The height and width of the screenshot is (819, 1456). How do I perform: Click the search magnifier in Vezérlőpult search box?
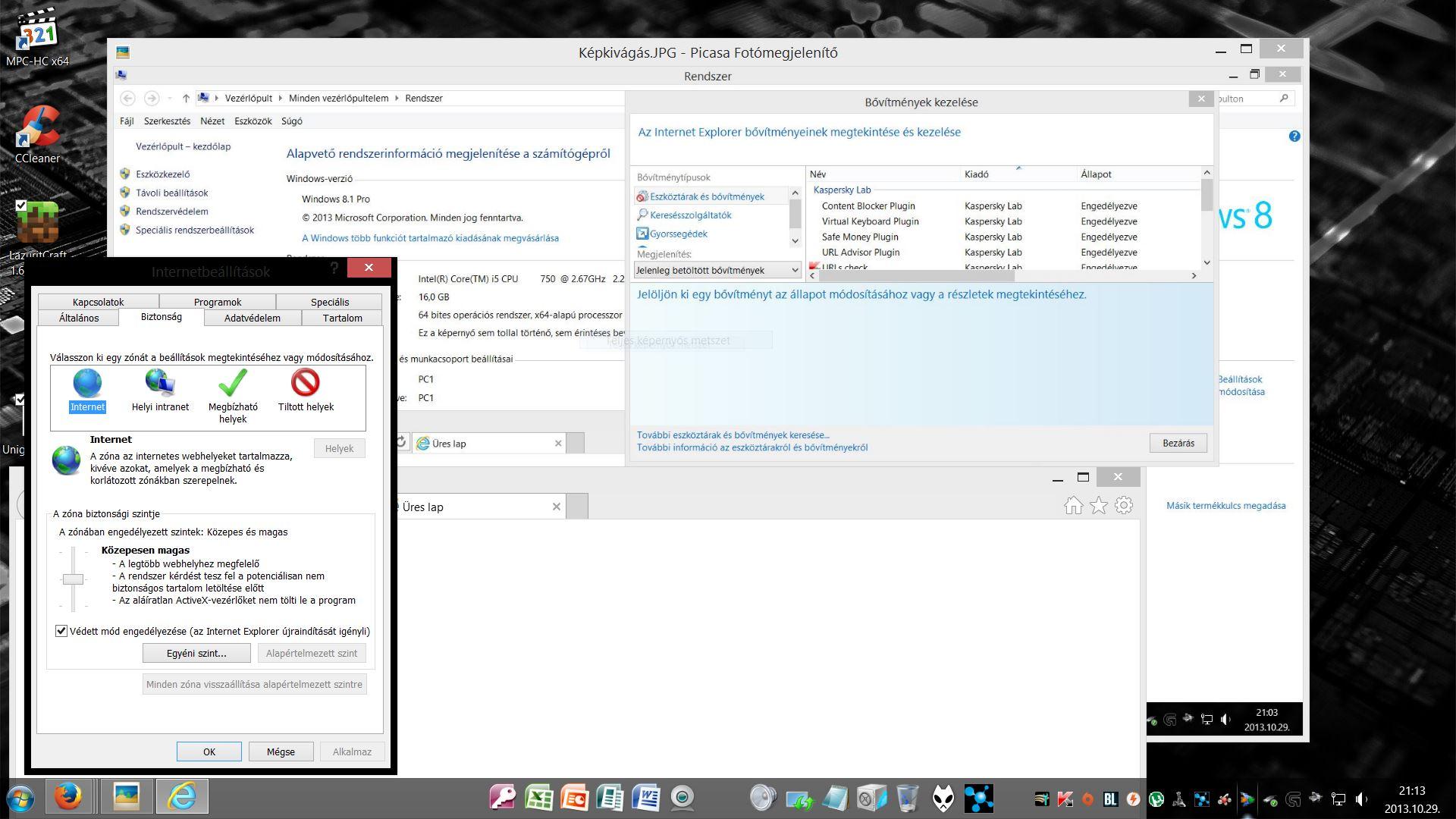(x=1284, y=99)
